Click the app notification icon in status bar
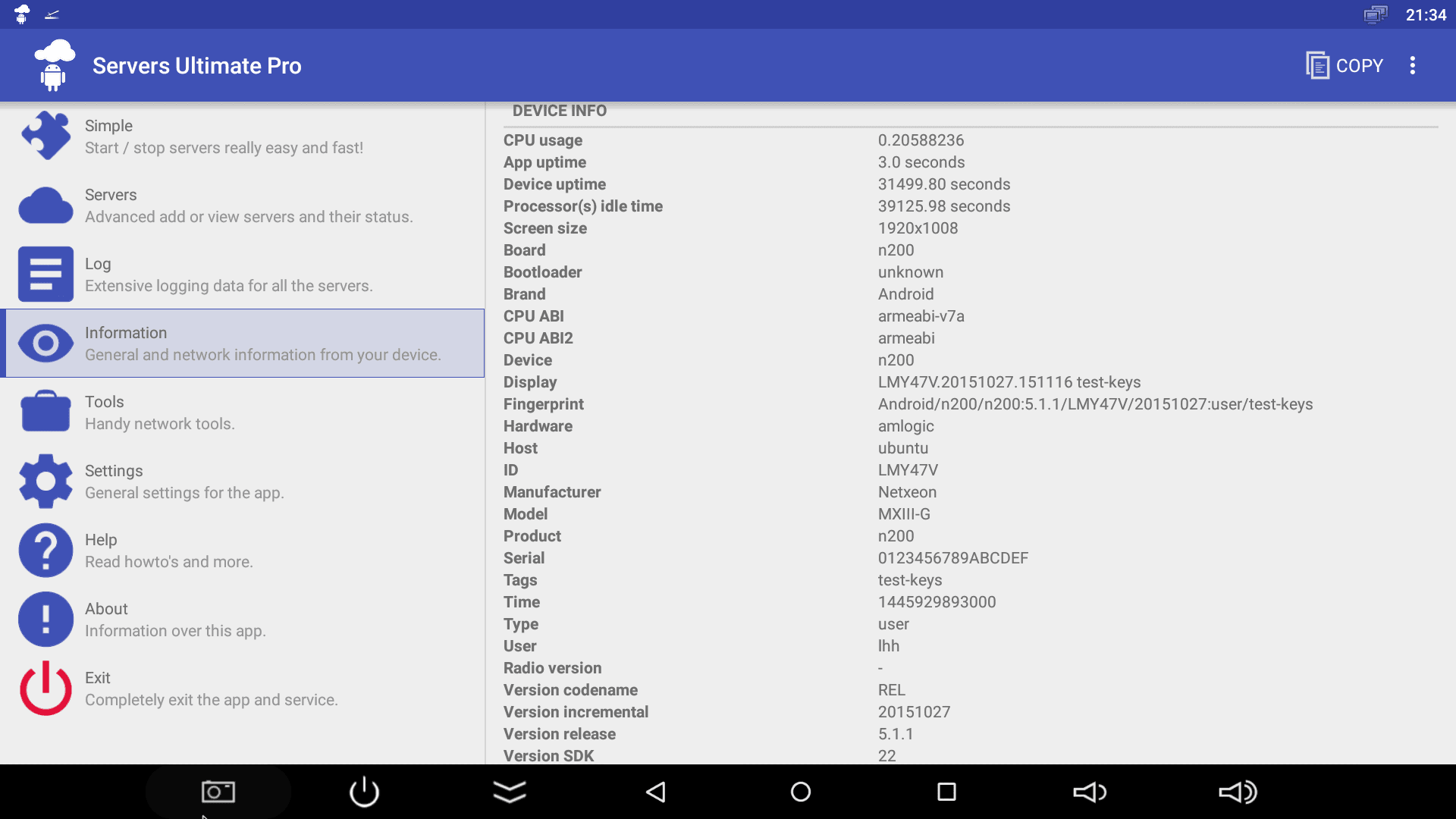Screen dimensions: 1456x819 [x=22, y=14]
